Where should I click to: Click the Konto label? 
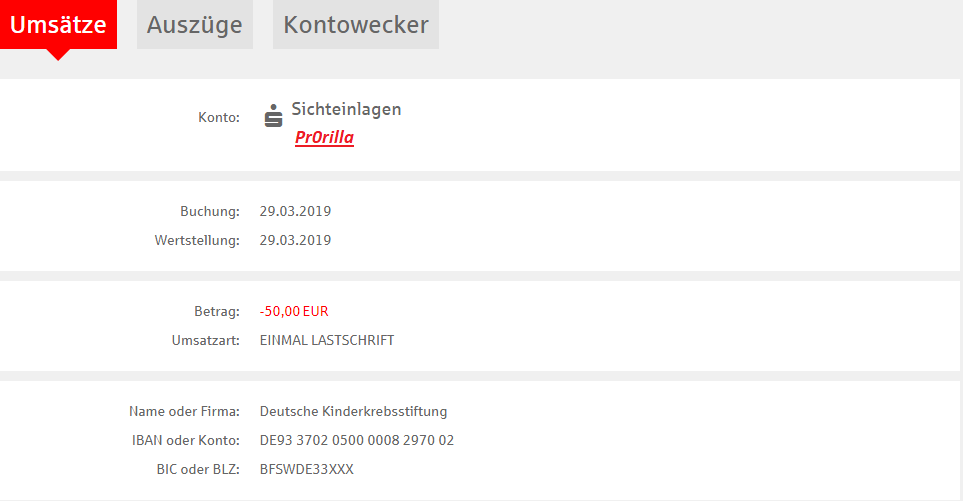pos(219,117)
